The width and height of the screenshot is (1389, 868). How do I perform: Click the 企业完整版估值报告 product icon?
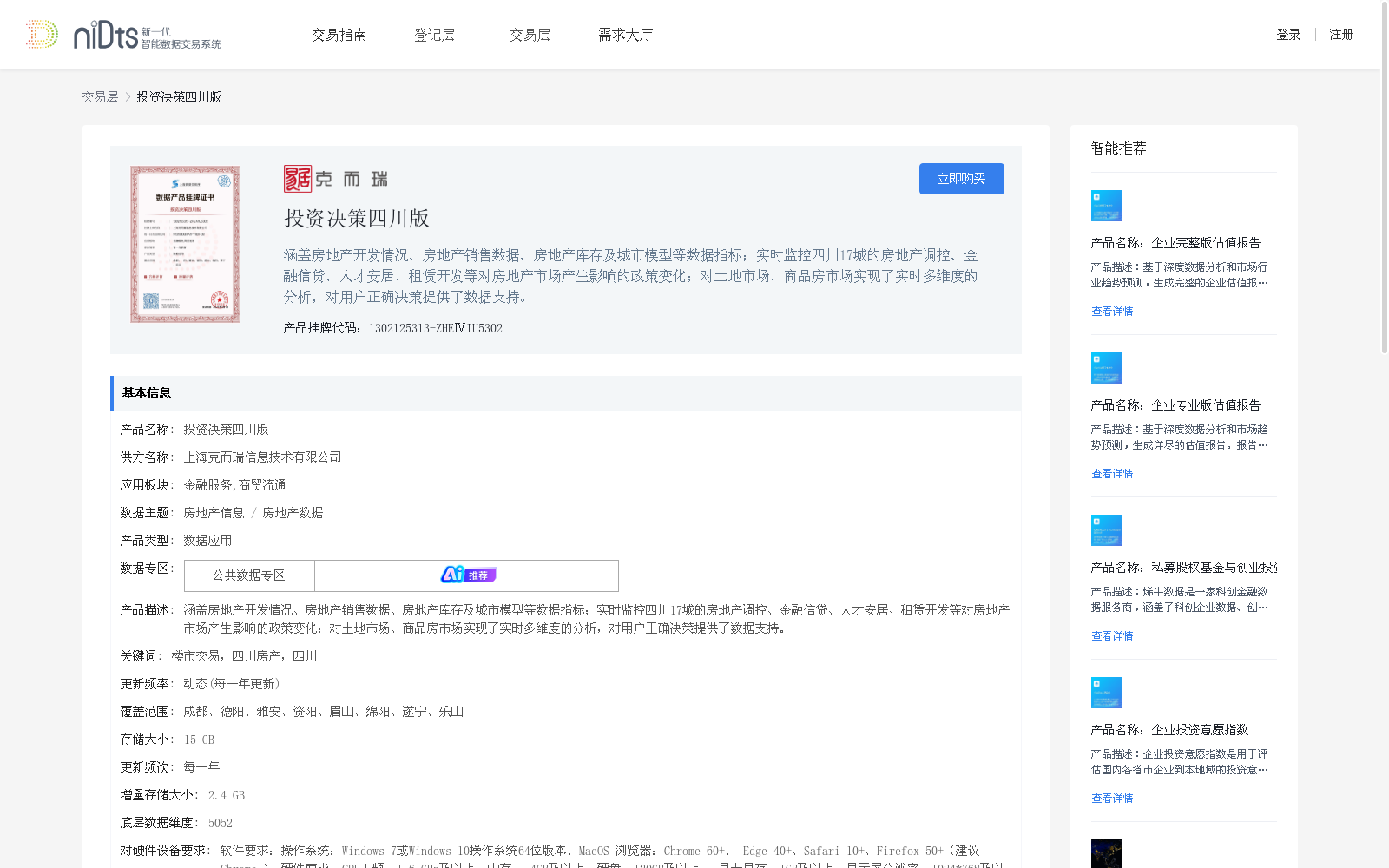click(1107, 206)
